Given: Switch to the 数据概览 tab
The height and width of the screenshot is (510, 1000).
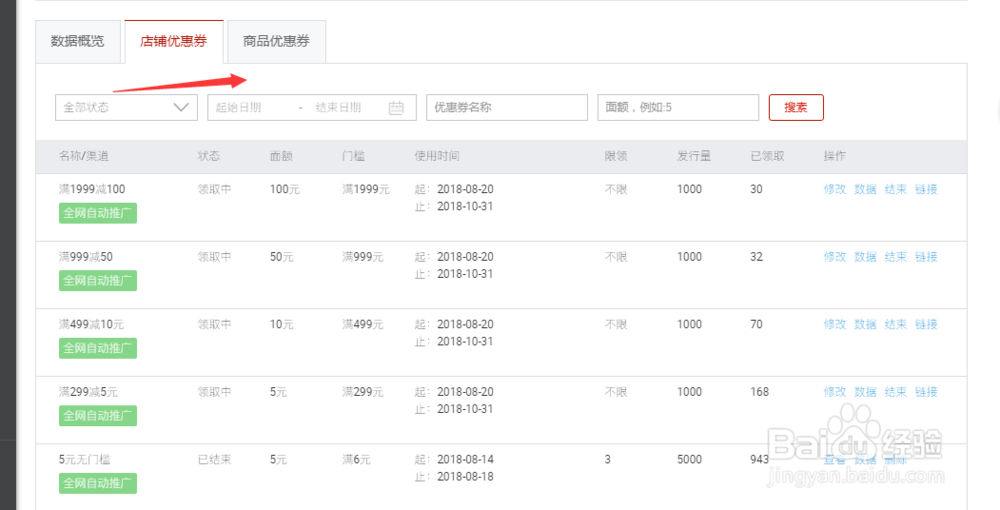Looking at the screenshot, I should coord(78,42).
